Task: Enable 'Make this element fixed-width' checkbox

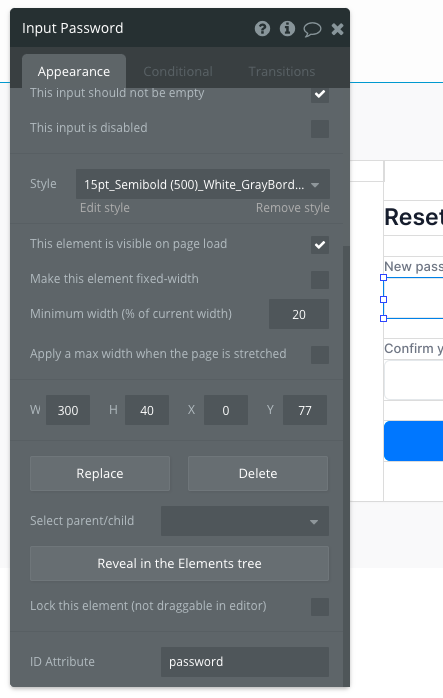Action: pos(320,280)
